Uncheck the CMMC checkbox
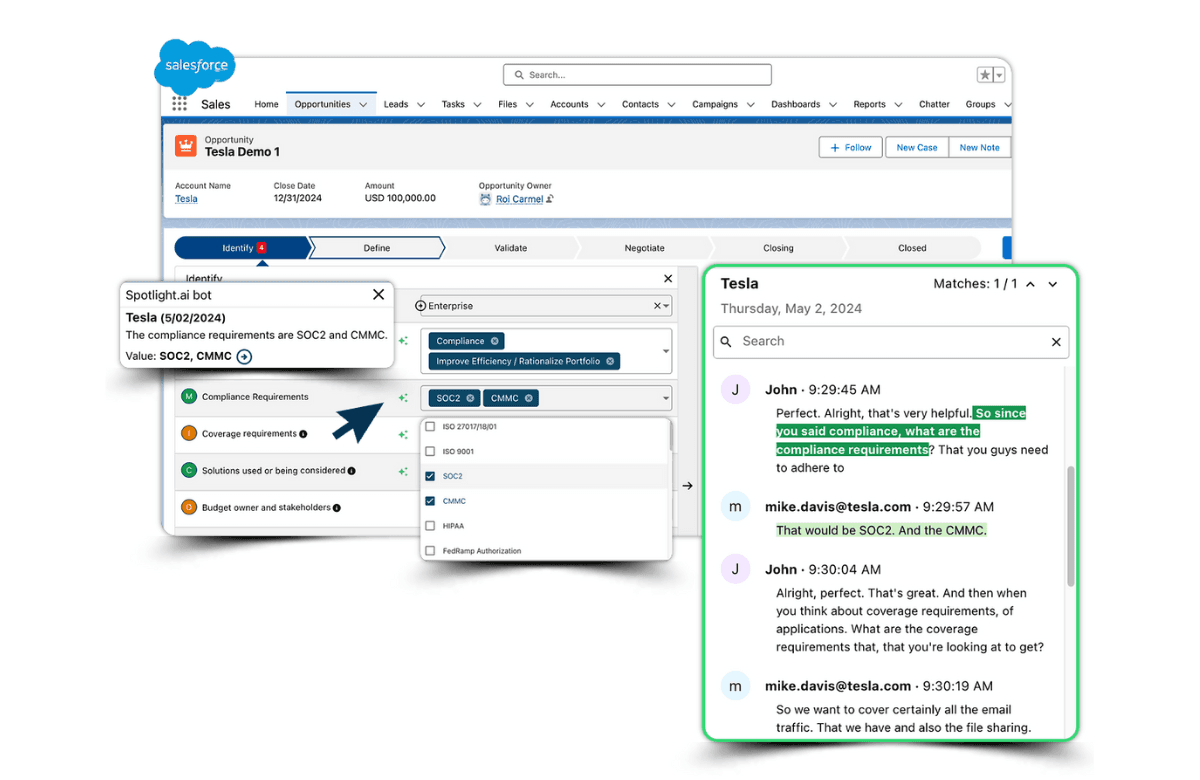 click(431, 501)
